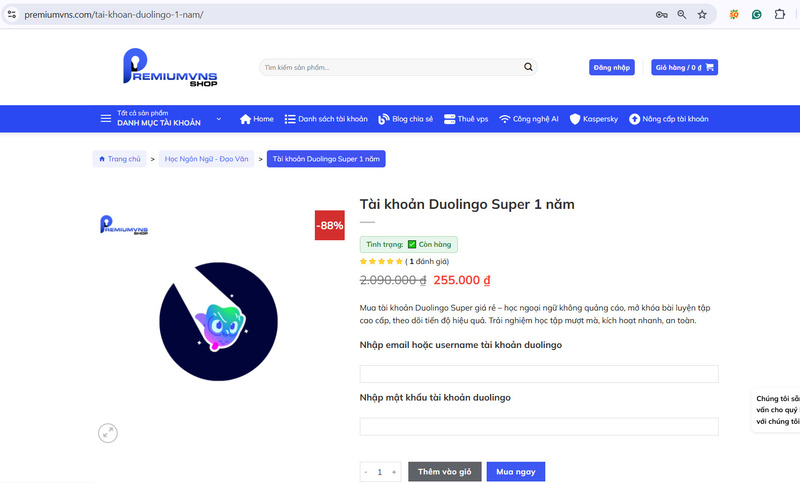800x483 pixels.
Task: Click the Blog chia sẻ feed icon
Action: point(384,119)
